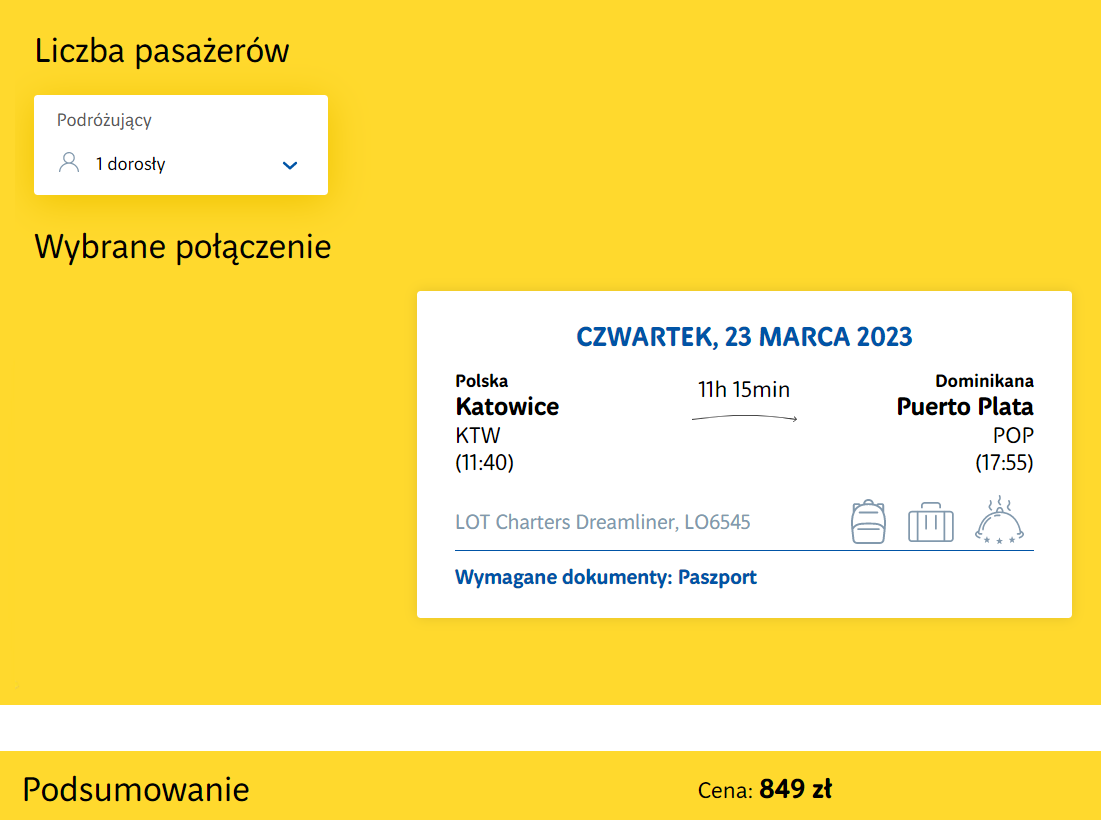Click the POP airport code
Screen dimensions: 1101x820
(1012, 436)
